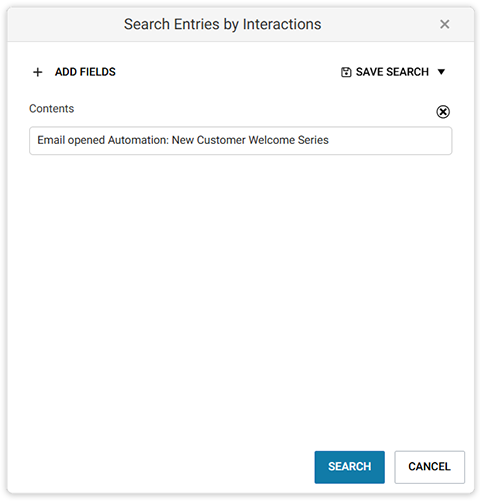
Task: Click the floppy disk save icon
Action: 346,72
